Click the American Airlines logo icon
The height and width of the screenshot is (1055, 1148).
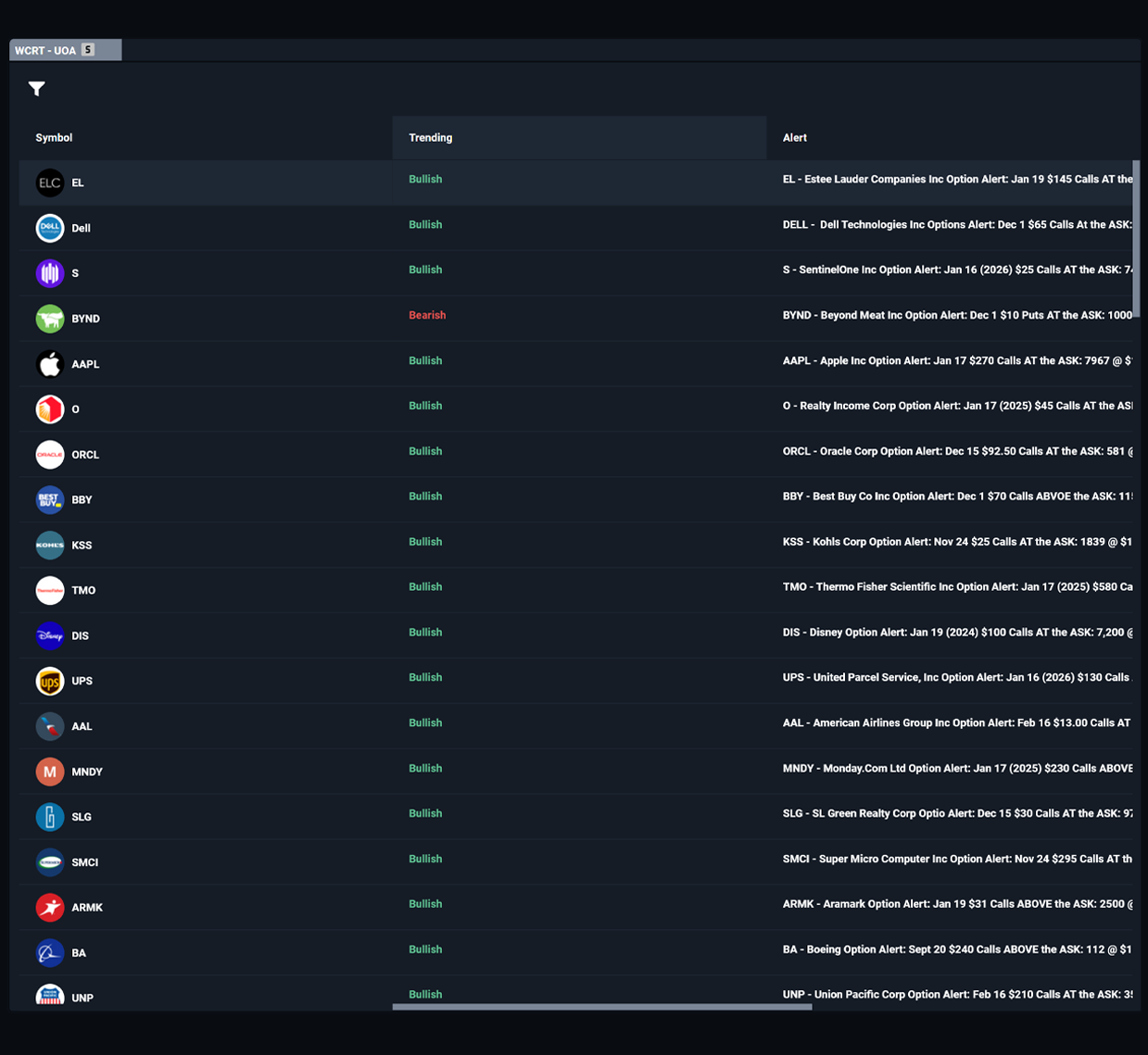point(50,726)
